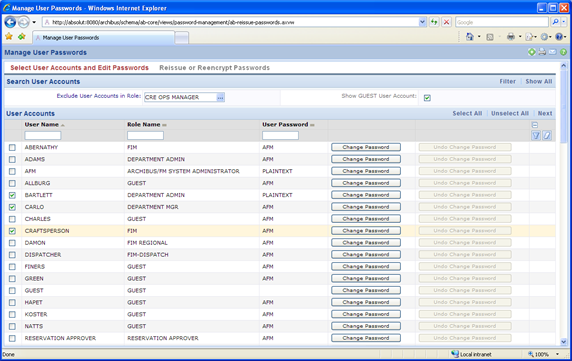This screenshot has height=361, width=572.
Task: Click the Local intranet zone icon in status bar
Action: [x=455, y=354]
